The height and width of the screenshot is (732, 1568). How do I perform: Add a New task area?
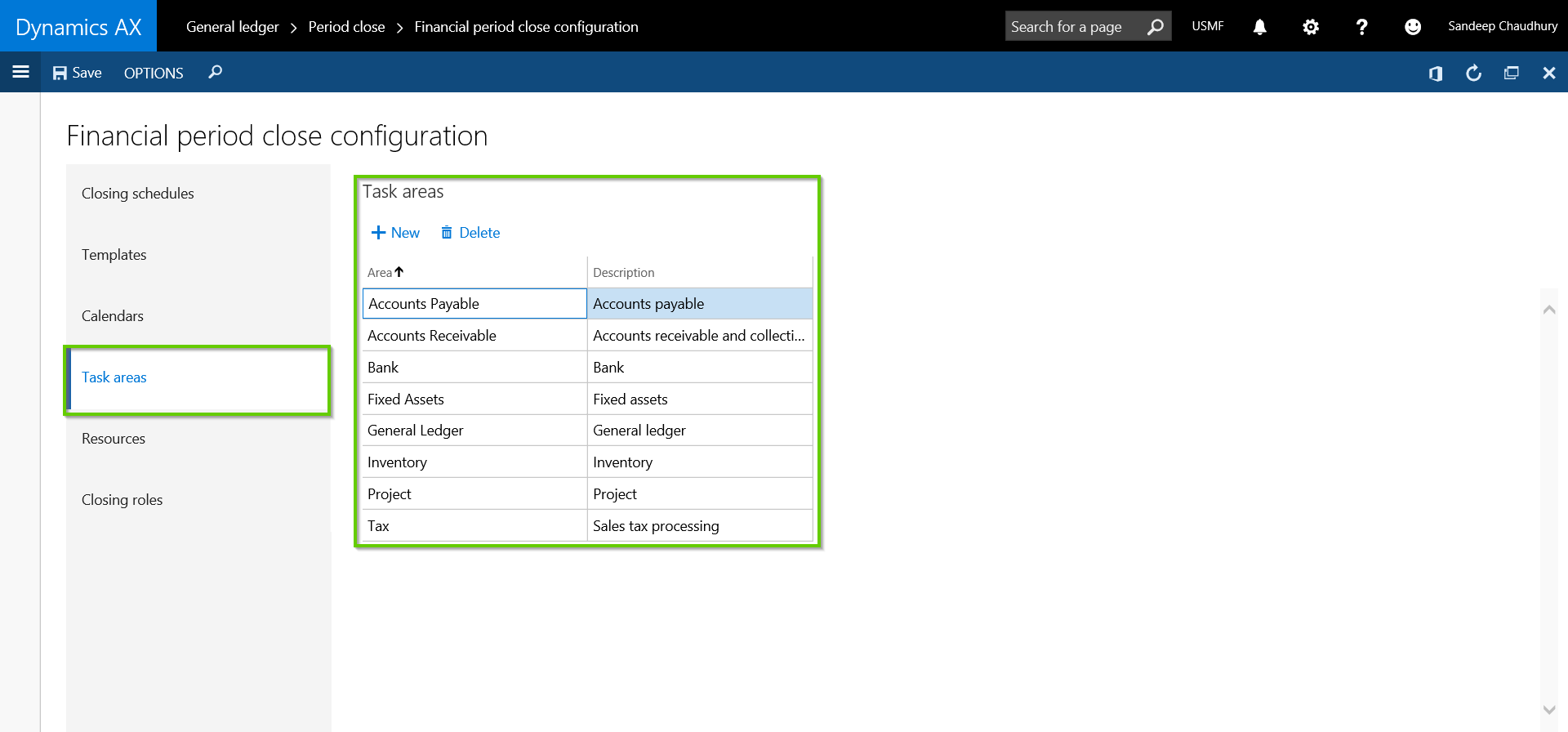pyautogui.click(x=395, y=233)
